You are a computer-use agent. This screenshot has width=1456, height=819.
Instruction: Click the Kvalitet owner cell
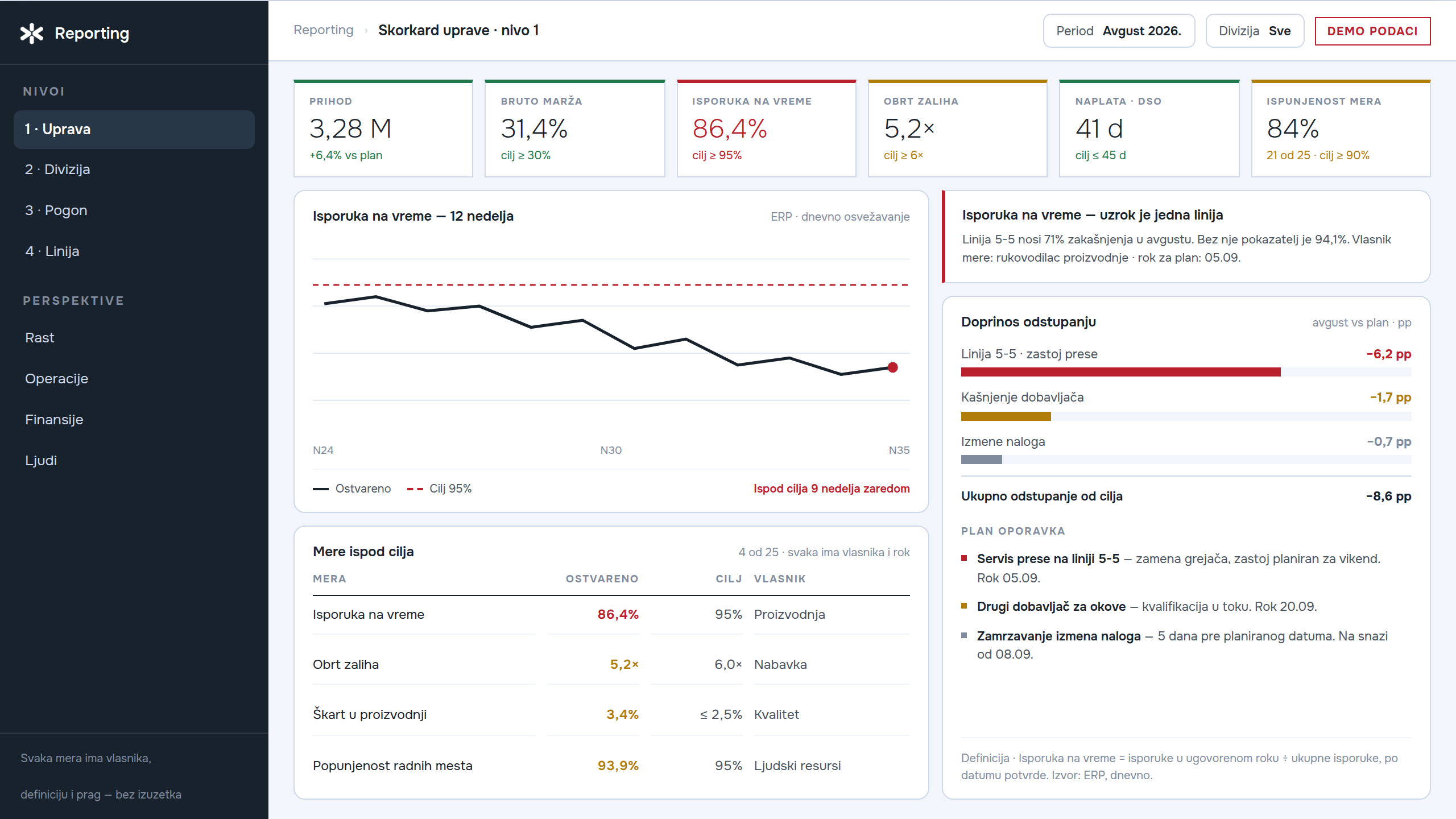[x=776, y=714]
